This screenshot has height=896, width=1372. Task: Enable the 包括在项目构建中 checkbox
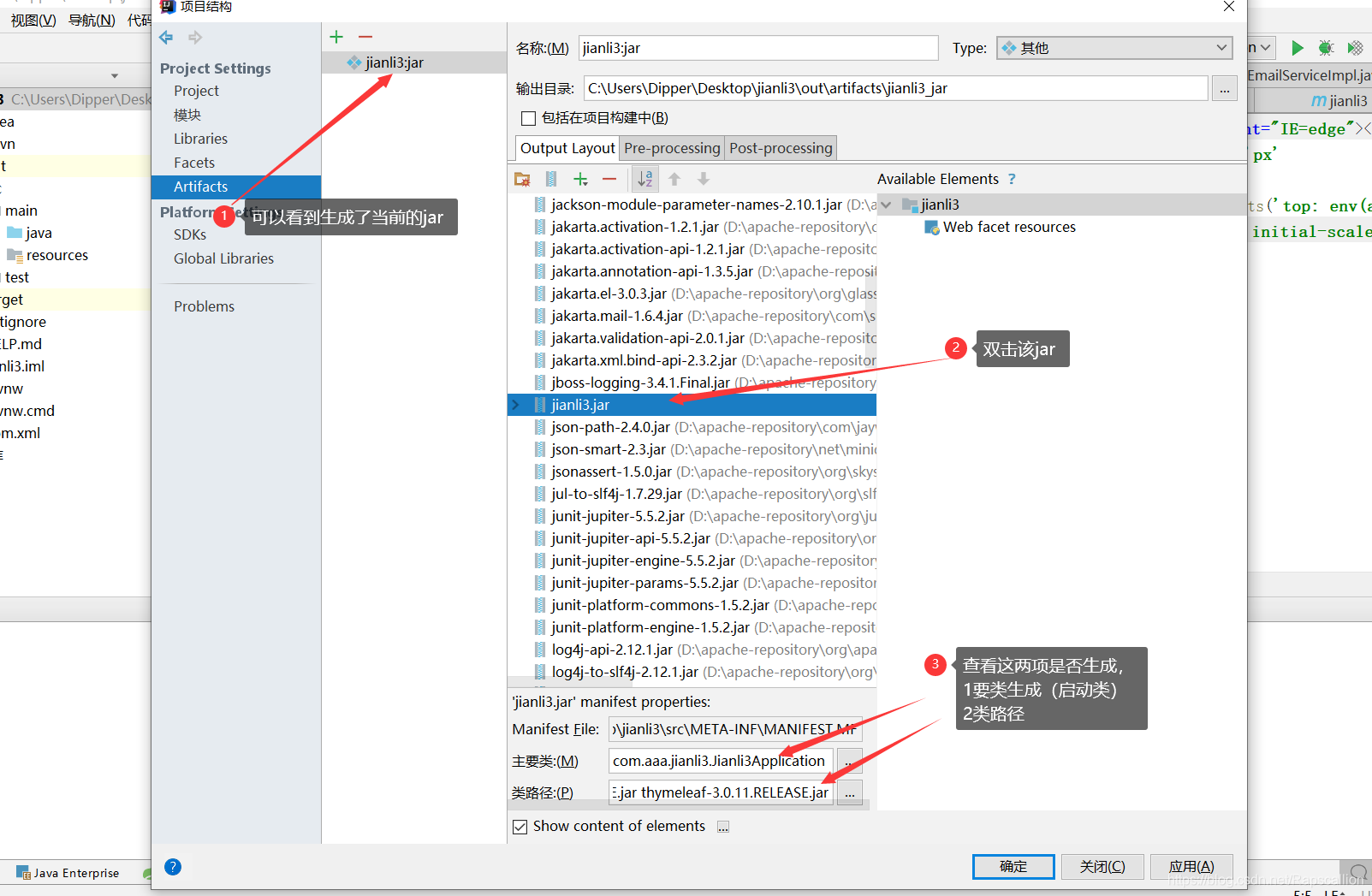528,118
